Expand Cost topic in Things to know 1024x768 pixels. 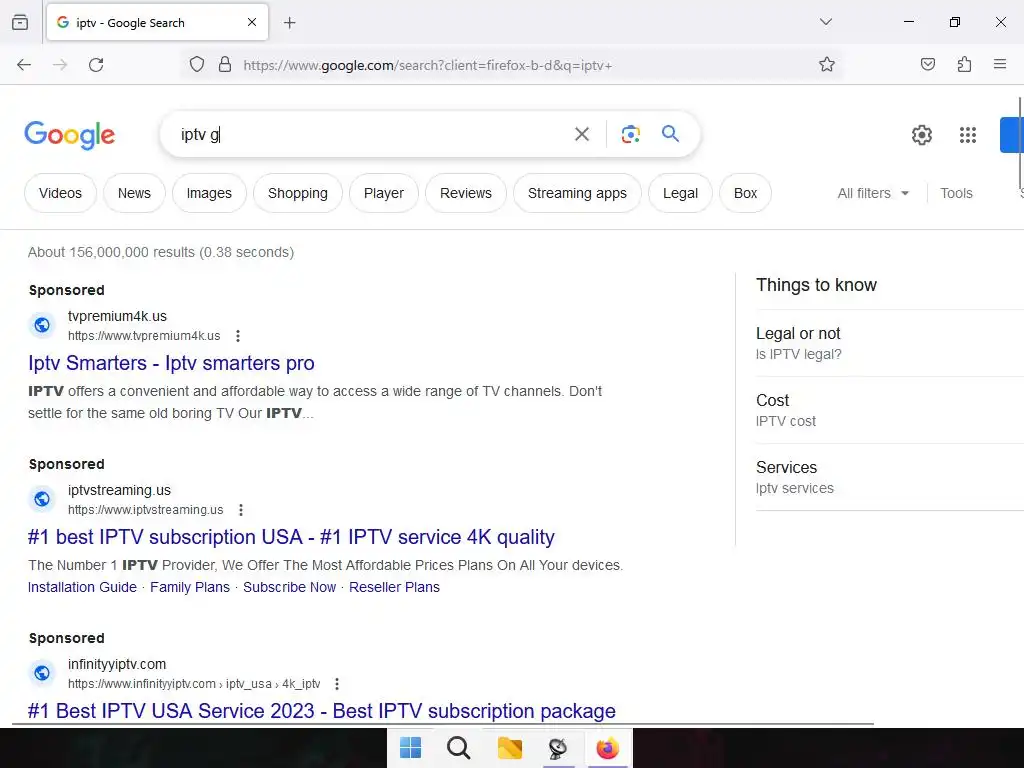tap(889, 410)
